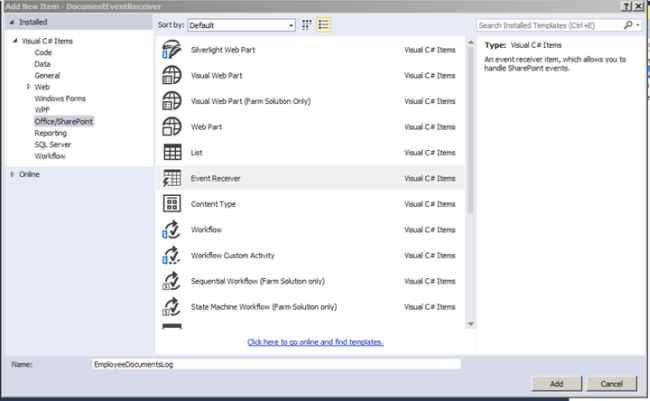Select the Office/SharePoint category

pyautogui.click(x=64, y=122)
